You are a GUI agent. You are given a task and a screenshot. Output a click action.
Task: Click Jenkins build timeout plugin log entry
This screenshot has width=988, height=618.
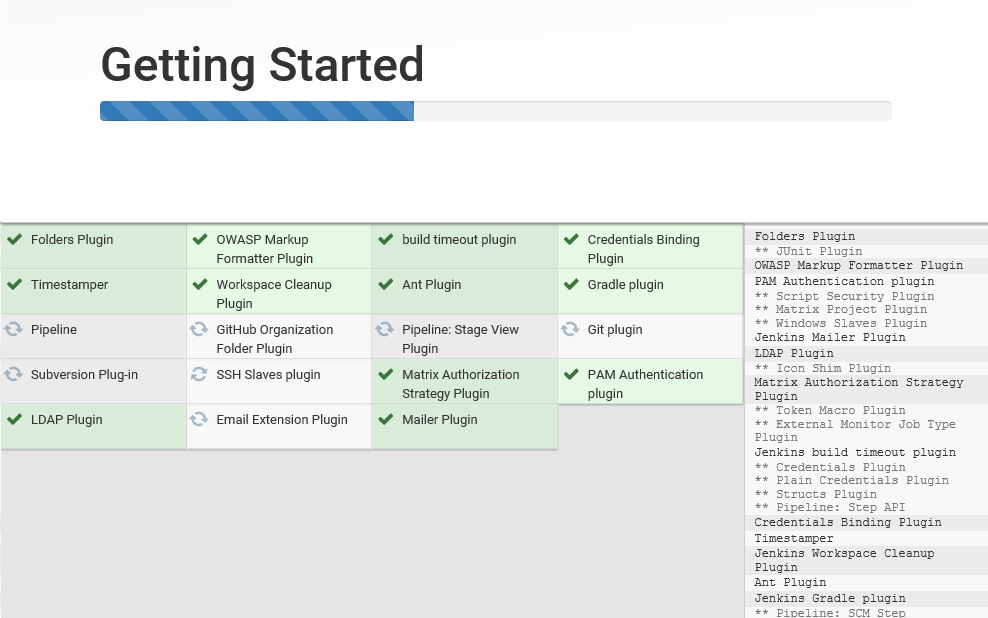tap(855, 452)
